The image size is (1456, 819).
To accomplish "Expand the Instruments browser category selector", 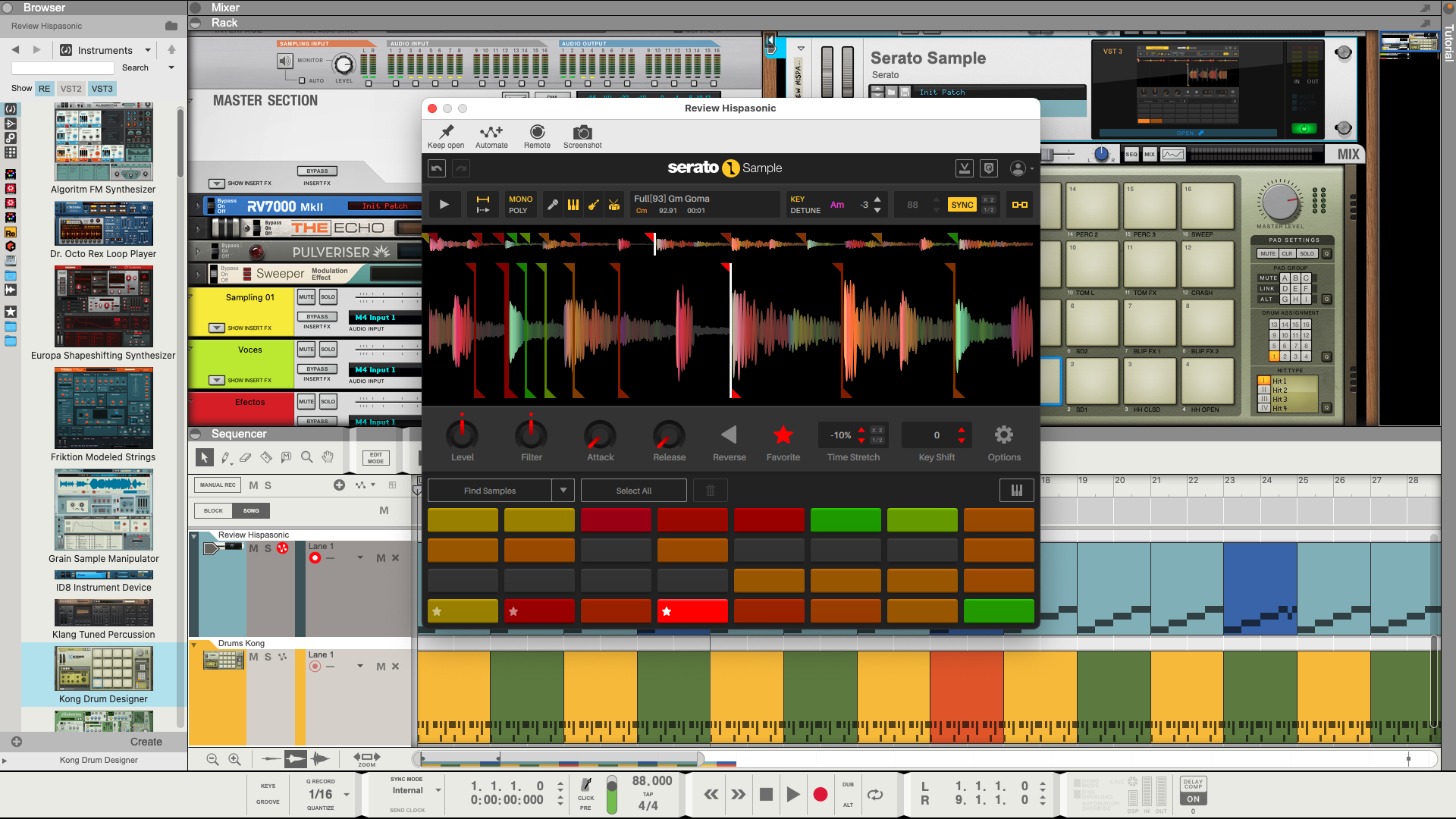I will click(149, 50).
